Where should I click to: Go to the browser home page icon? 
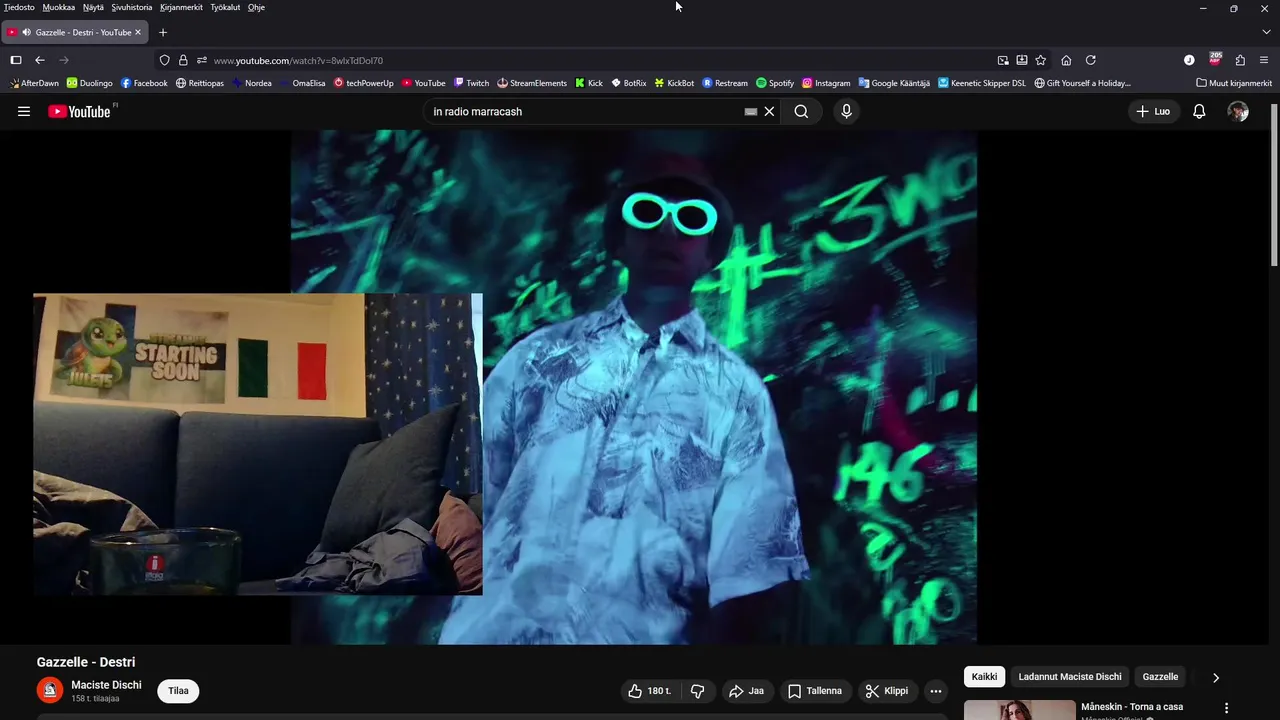[x=1066, y=60]
